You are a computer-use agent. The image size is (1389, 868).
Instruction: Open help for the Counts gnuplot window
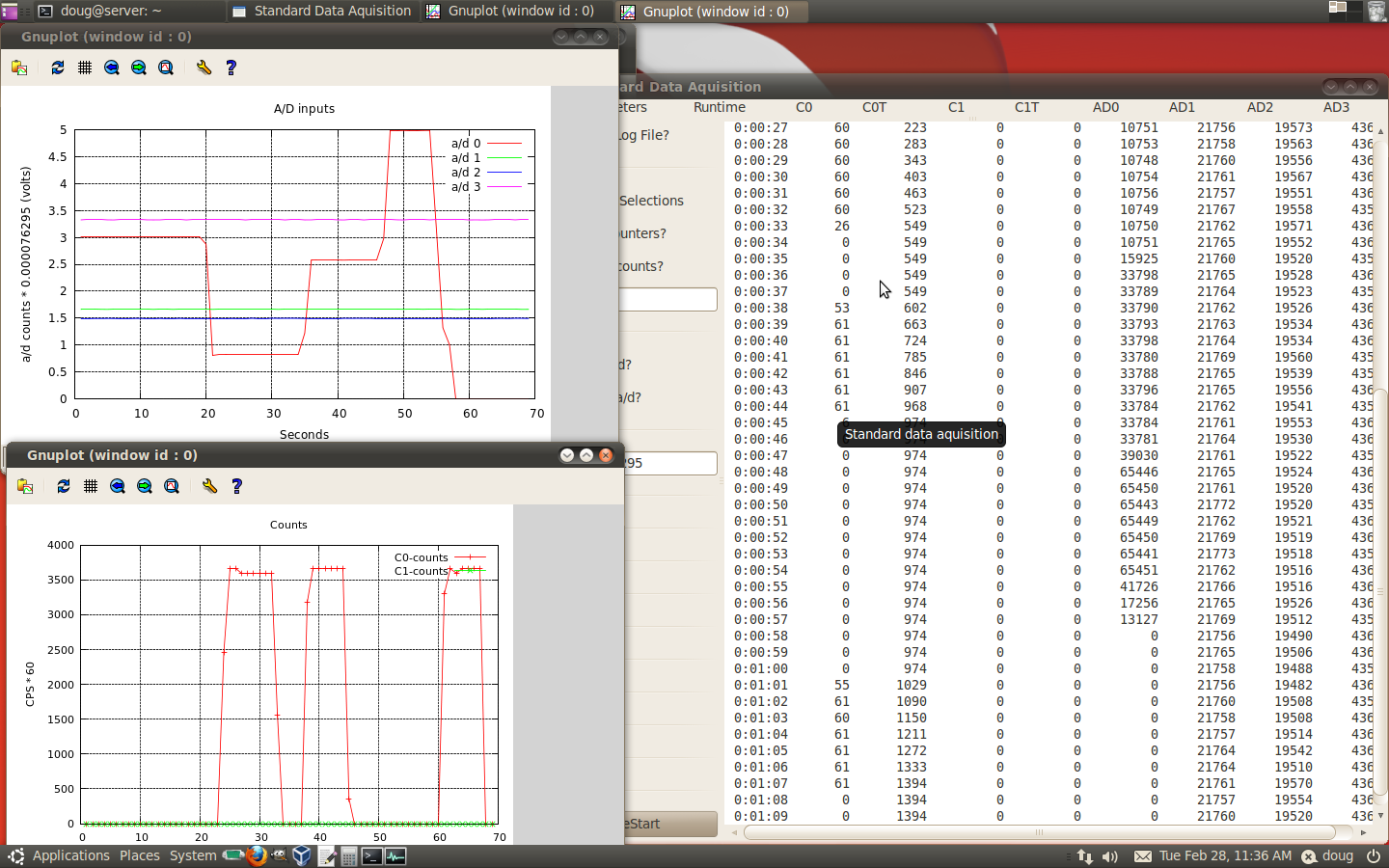pyautogui.click(x=236, y=486)
